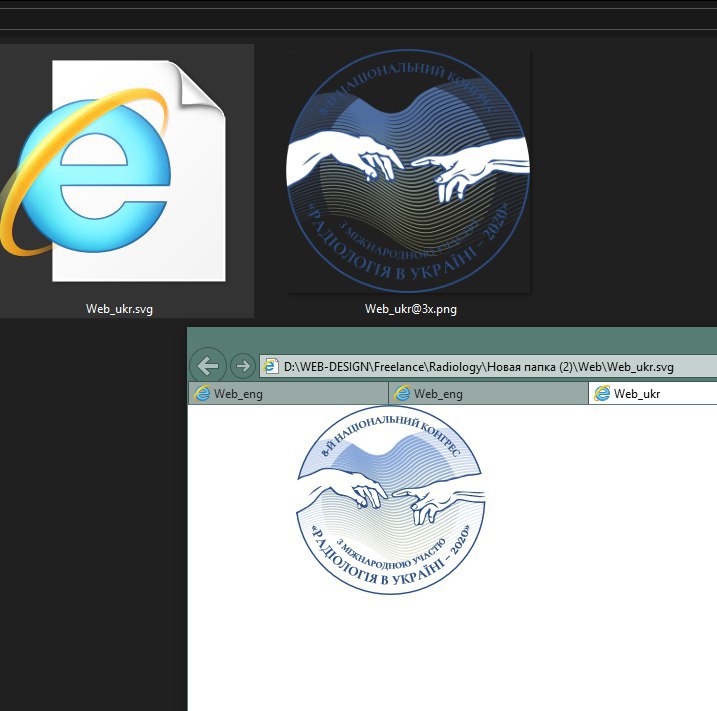The image size is (717, 711).
Task: Go back in Internet Explorer
Action: [x=208, y=366]
